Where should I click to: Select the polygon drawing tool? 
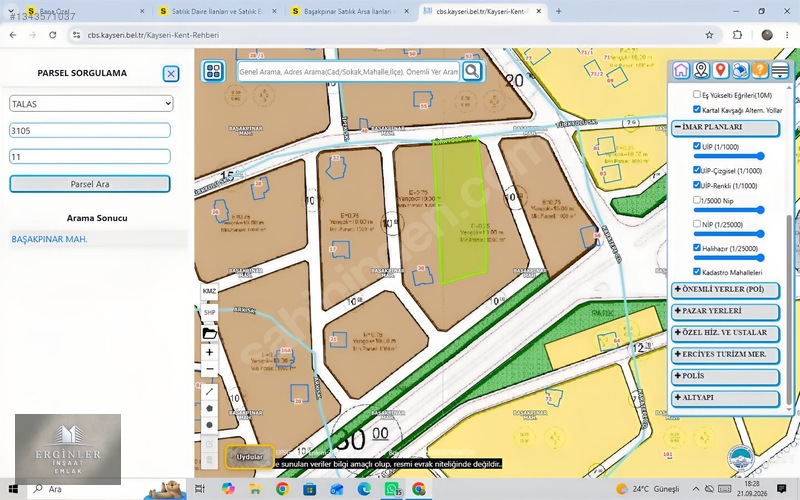tap(209, 408)
